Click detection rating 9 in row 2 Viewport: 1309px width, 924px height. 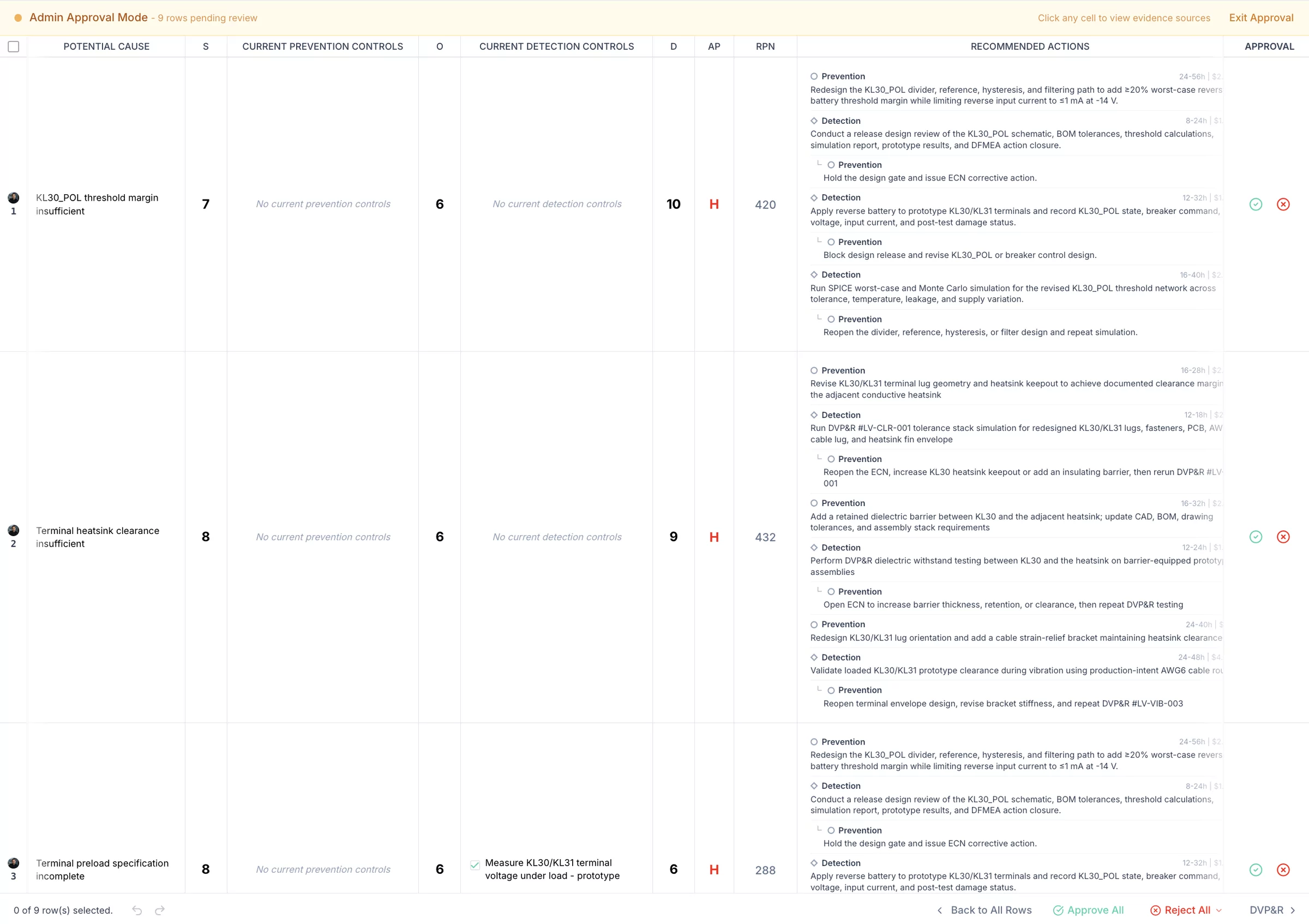(672, 536)
